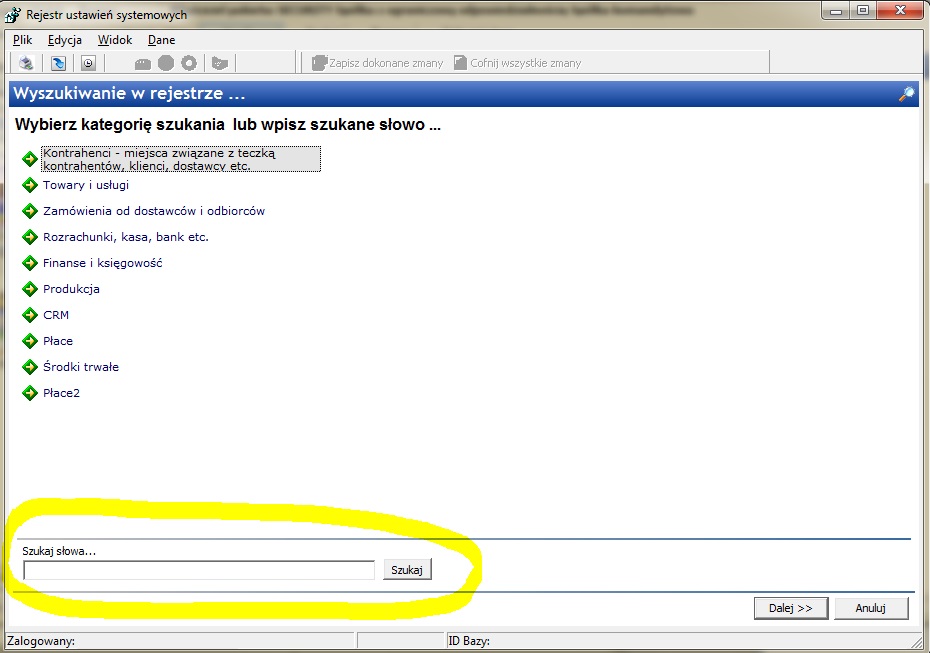Viewport: 930px width, 653px height.
Task: Click the clock history toolbar icon
Action: point(88,63)
